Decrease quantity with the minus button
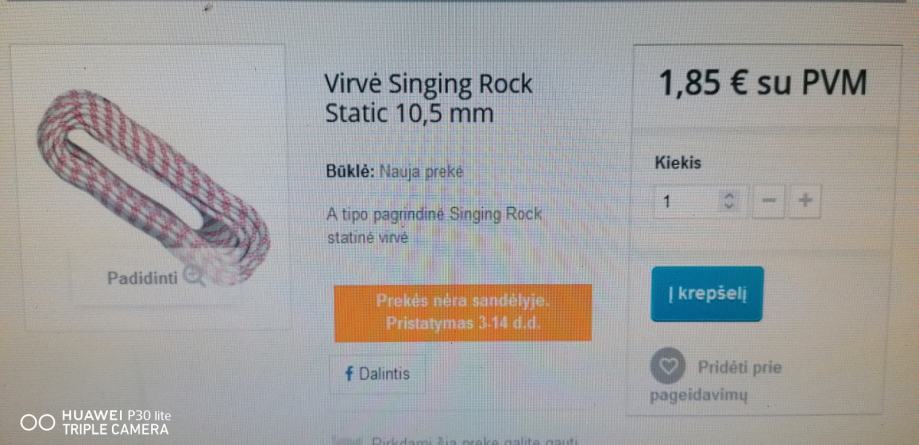 tap(769, 201)
